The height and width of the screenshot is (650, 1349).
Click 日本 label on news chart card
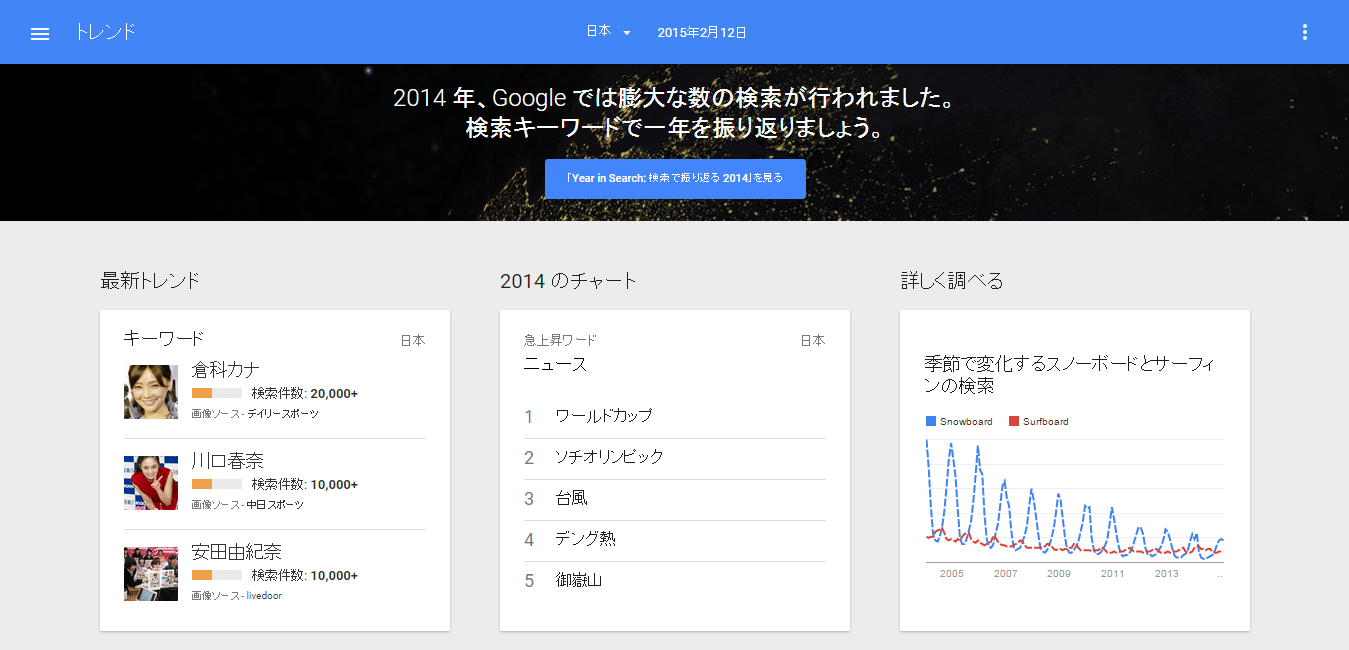[813, 340]
